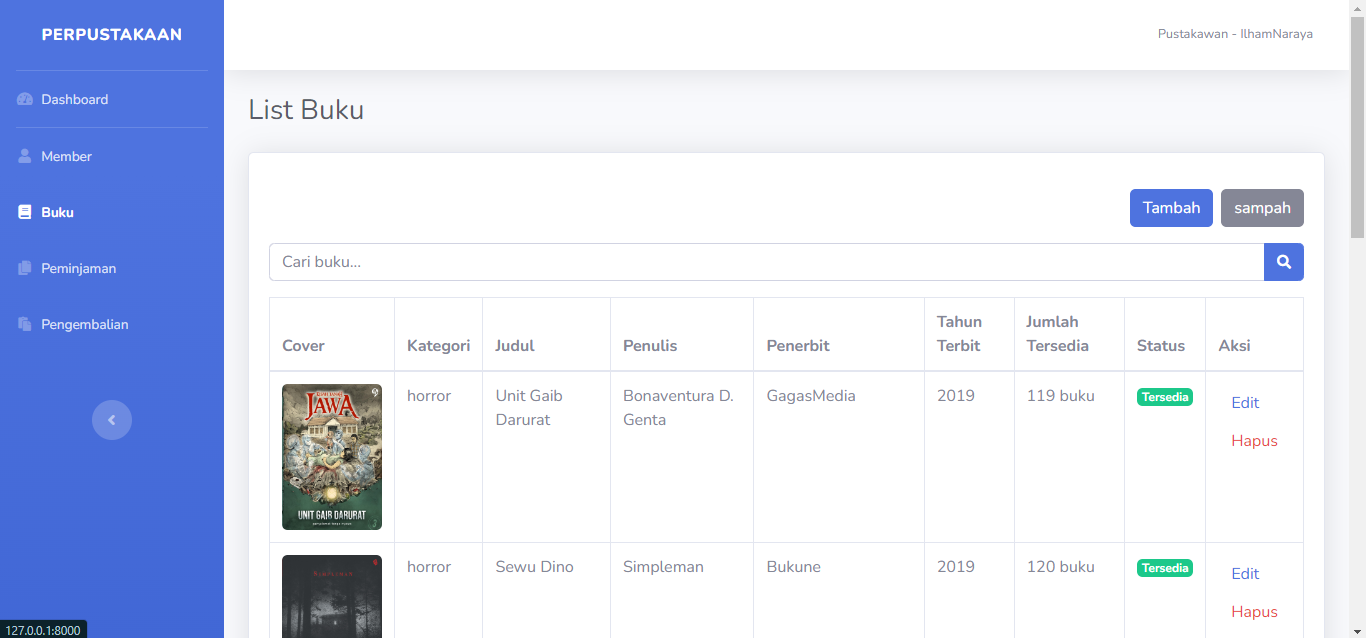Collapse the sidebar with the chevron toggle
This screenshot has height=638, width=1366.
point(112,420)
